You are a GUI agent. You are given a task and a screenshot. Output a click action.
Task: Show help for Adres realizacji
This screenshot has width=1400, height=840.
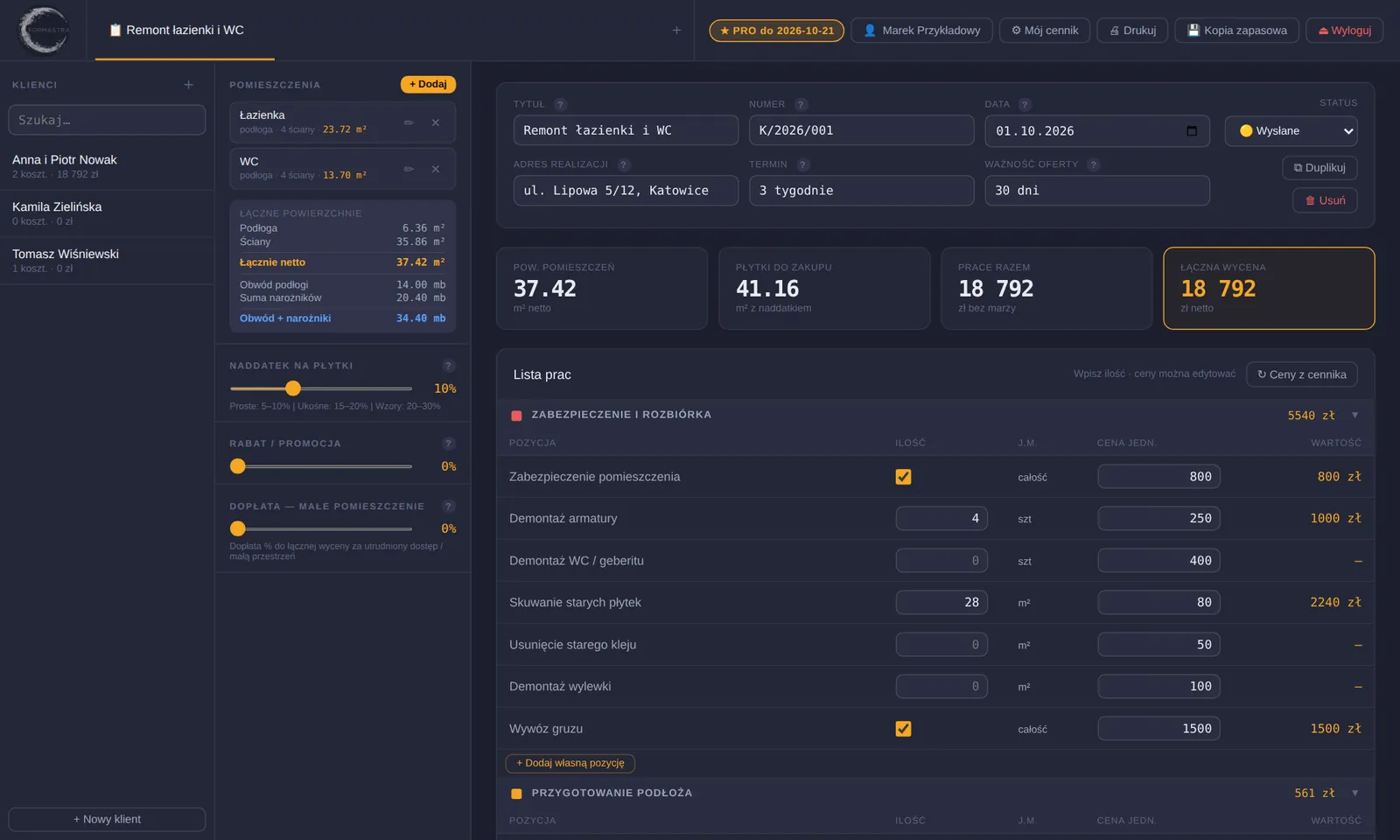(623, 164)
